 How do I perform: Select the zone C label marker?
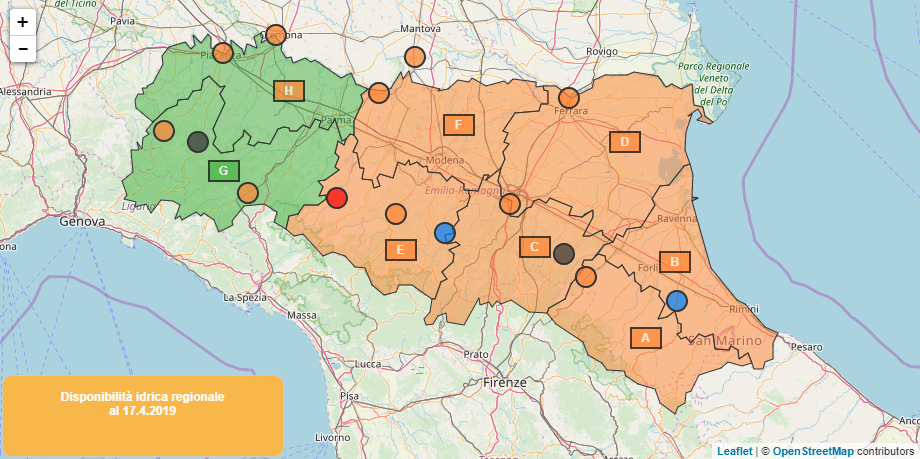535,247
